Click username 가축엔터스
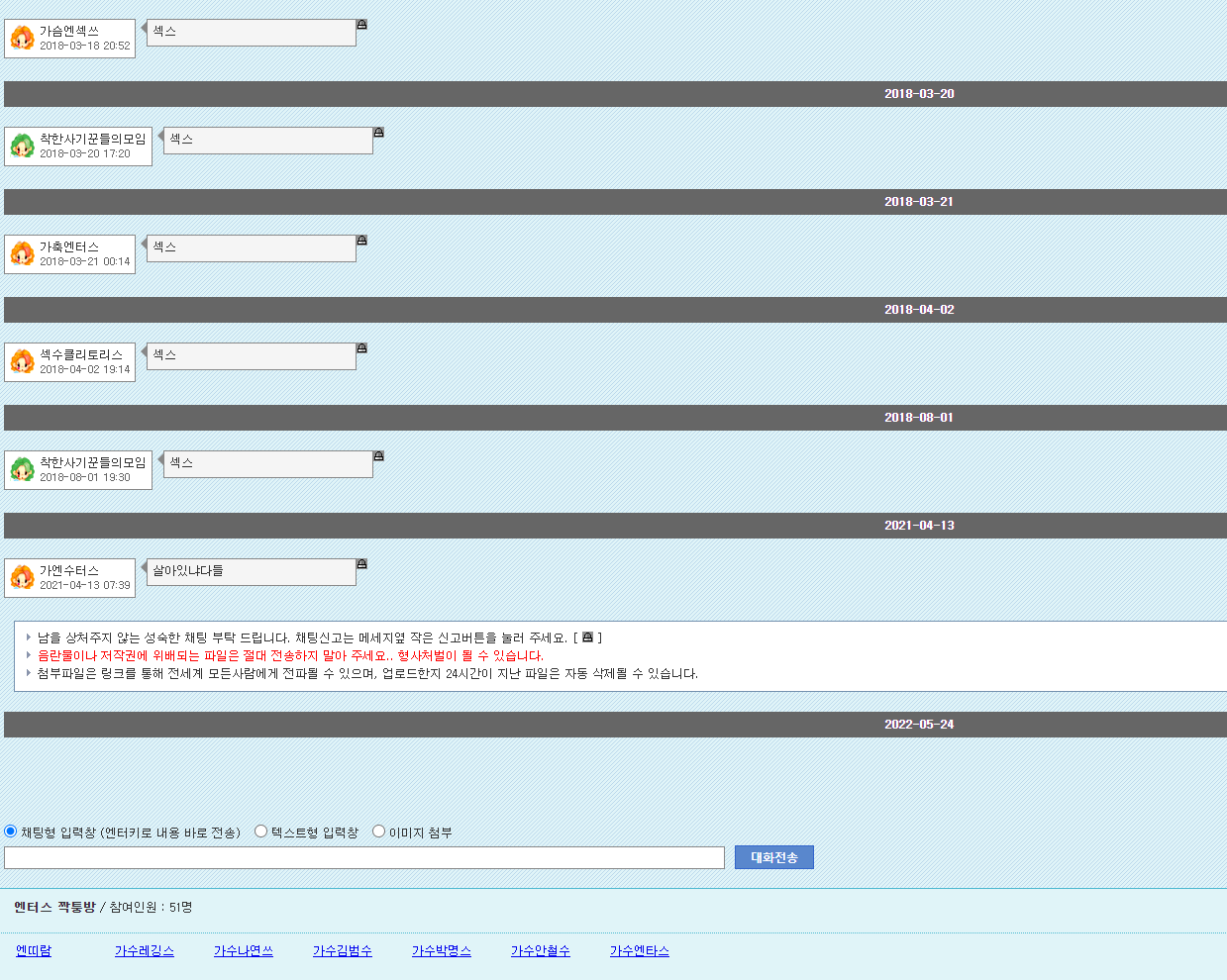 pyautogui.click(x=69, y=246)
